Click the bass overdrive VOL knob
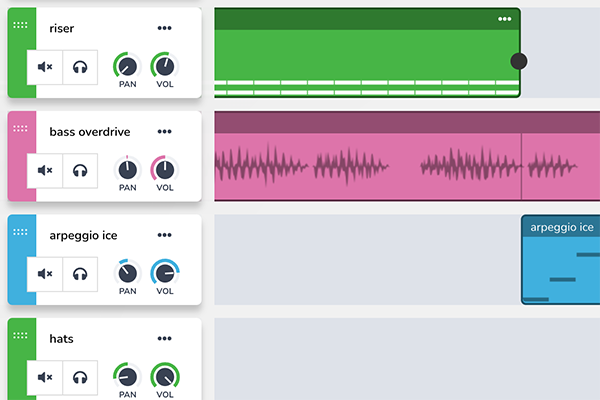This screenshot has width=600, height=400. (165, 170)
